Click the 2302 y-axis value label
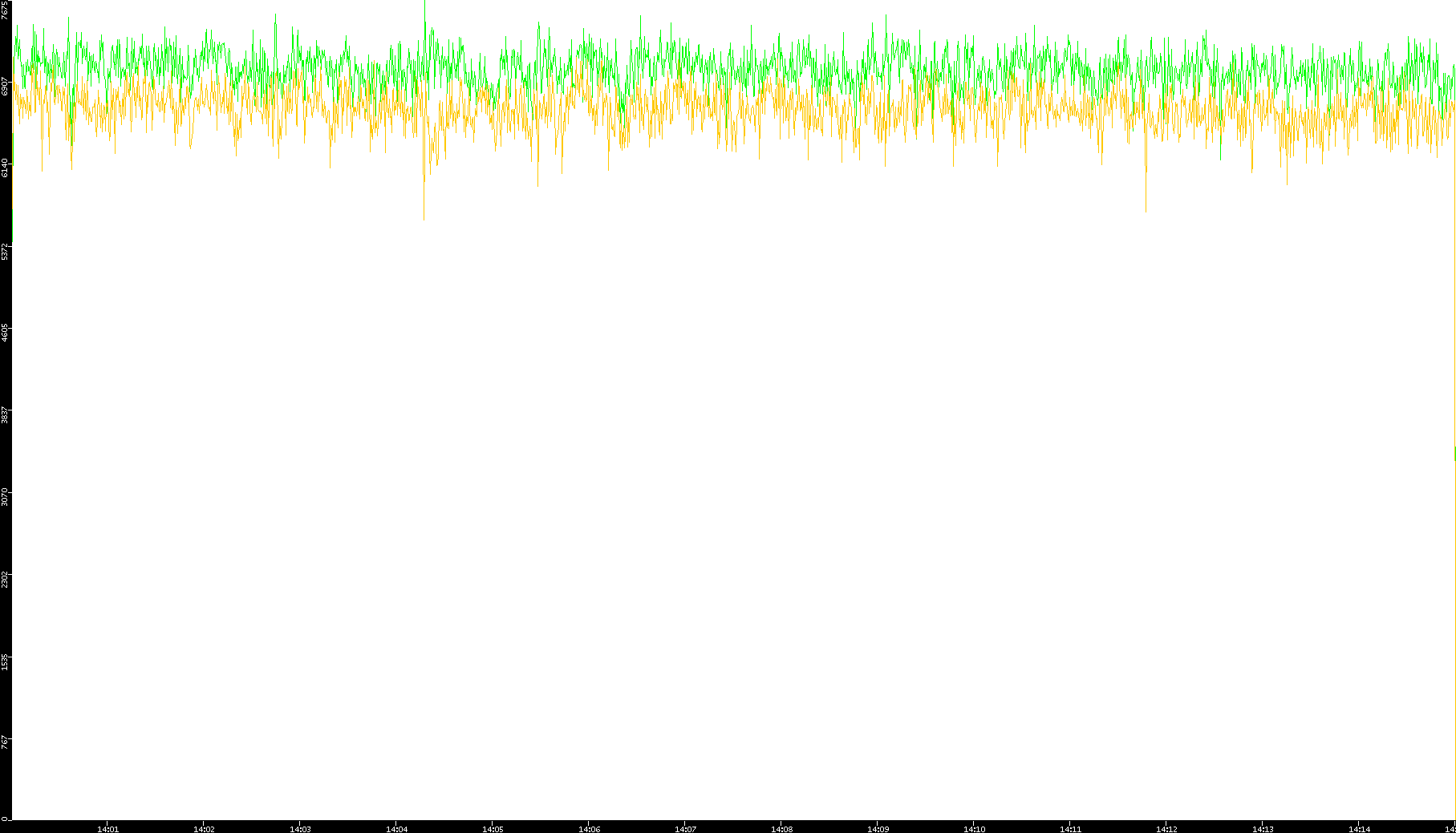The height and width of the screenshot is (833, 1456). point(6,579)
